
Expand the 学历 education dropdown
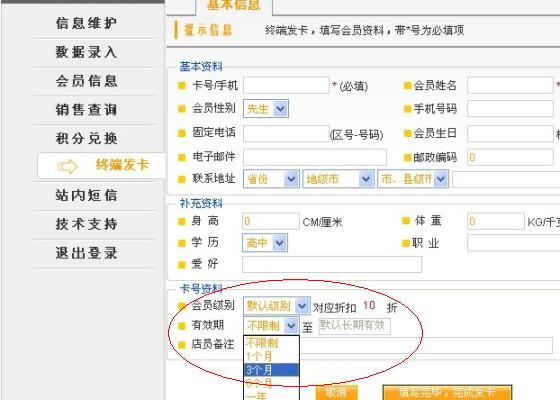[265, 243]
